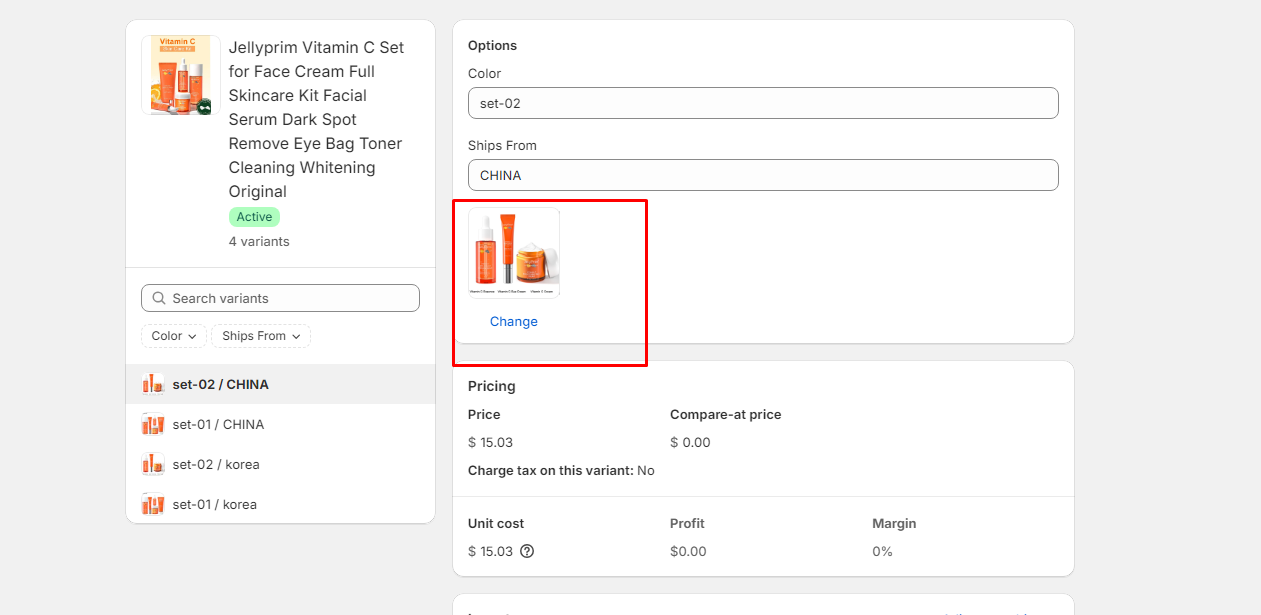Click the variant image thumbnail above Change
This screenshot has height=615, width=1261.
[514, 253]
